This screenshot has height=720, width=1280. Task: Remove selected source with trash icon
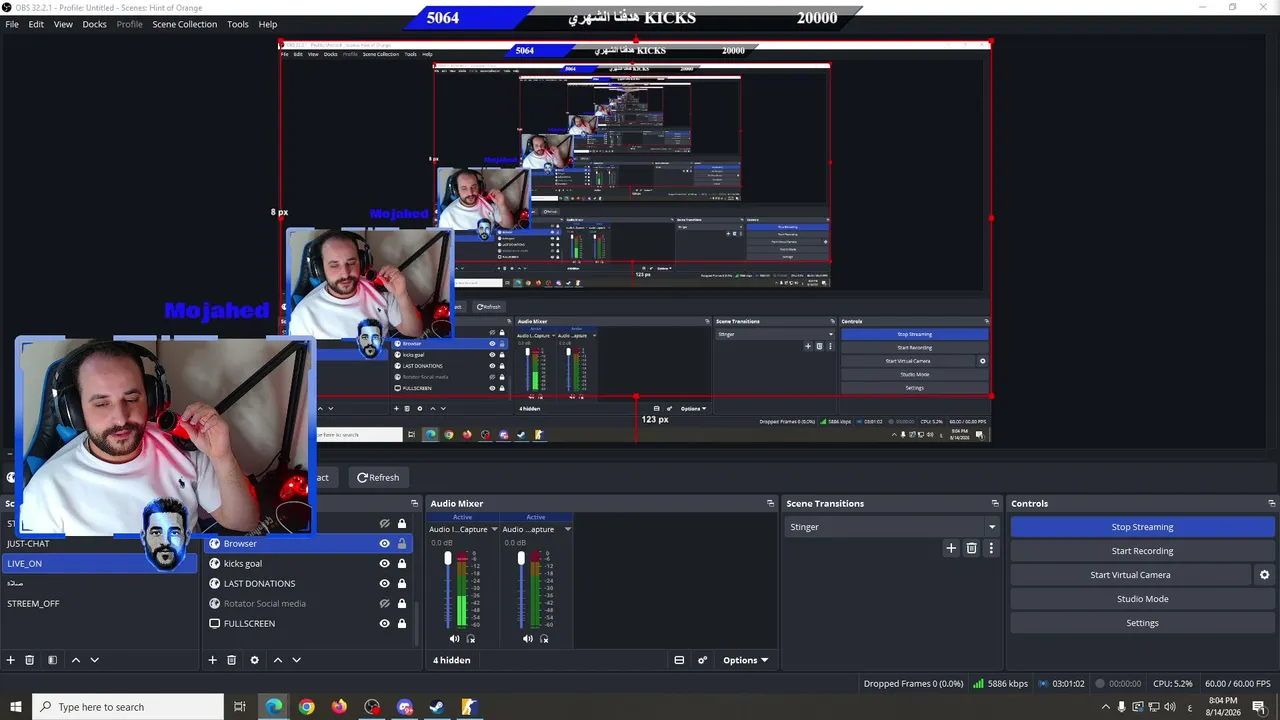tap(231, 660)
